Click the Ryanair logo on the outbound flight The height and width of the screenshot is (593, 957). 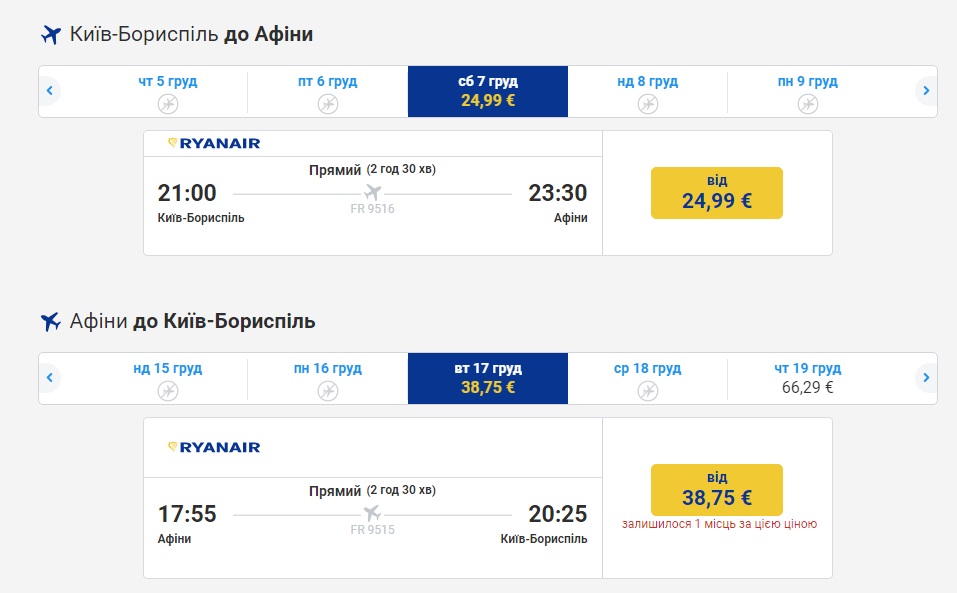click(214, 143)
